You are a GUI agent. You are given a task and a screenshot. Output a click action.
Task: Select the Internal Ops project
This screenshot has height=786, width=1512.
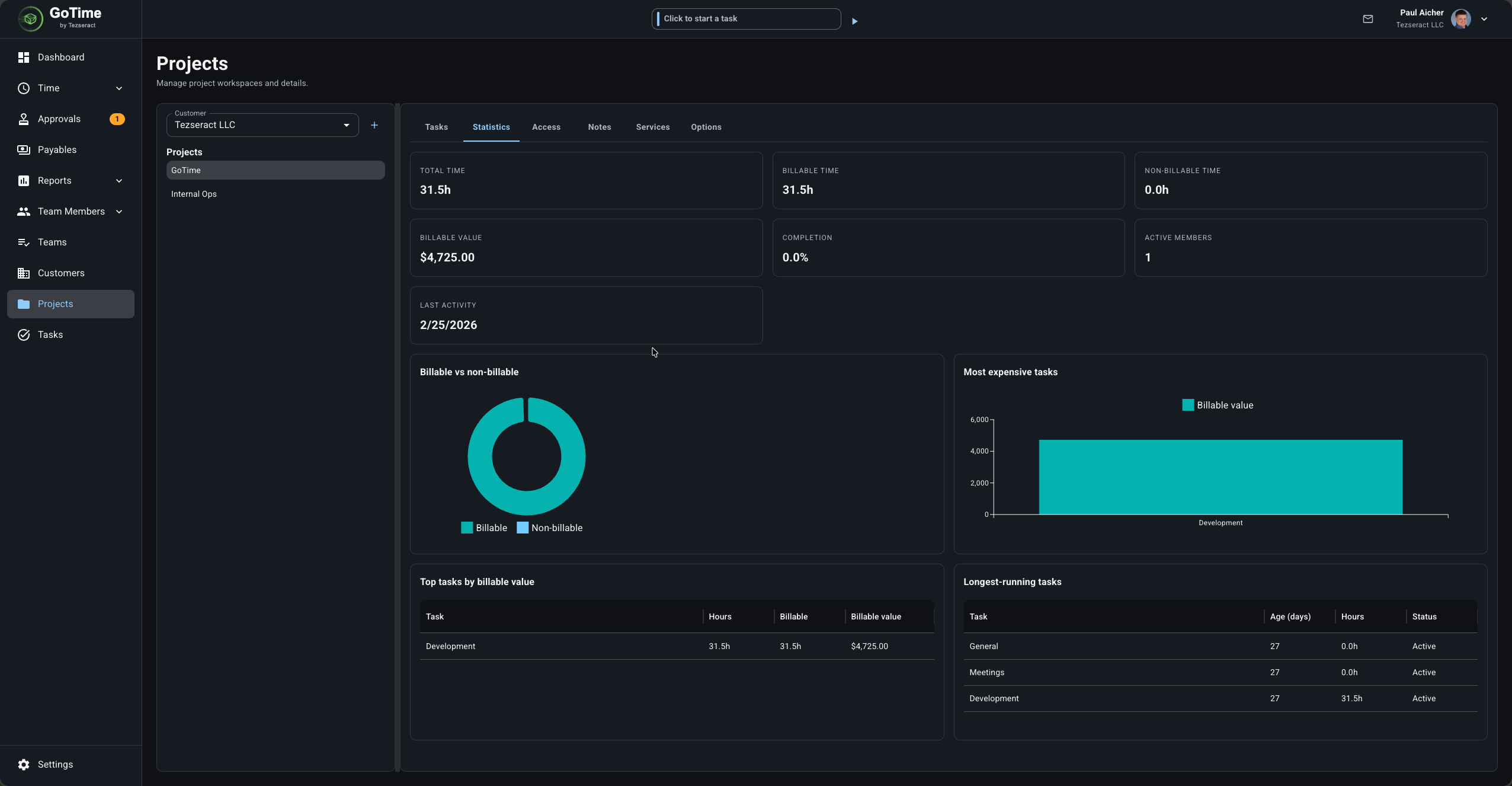(276, 194)
